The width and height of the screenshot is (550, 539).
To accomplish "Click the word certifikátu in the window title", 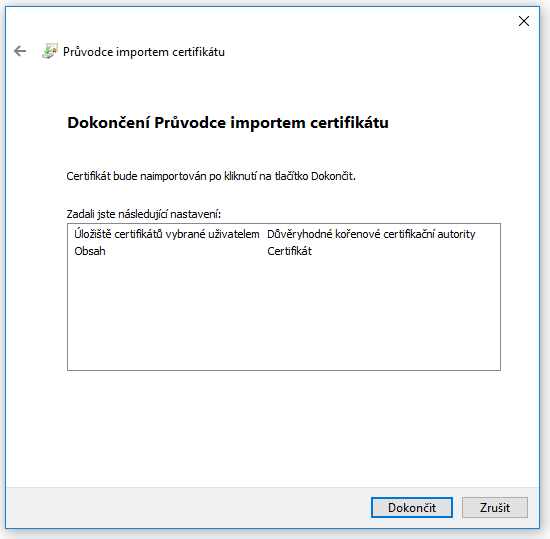I will pyautogui.click(x=199, y=52).
